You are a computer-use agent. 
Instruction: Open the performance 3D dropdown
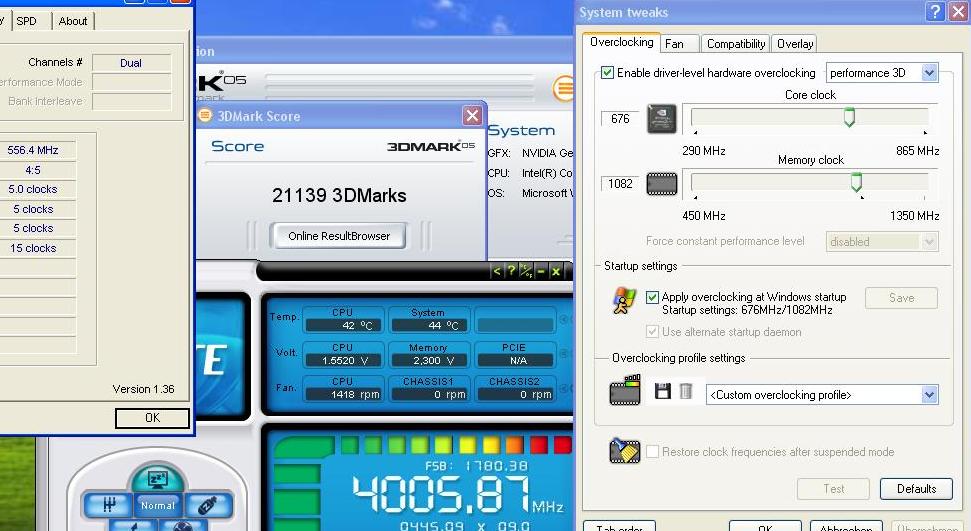(882, 72)
